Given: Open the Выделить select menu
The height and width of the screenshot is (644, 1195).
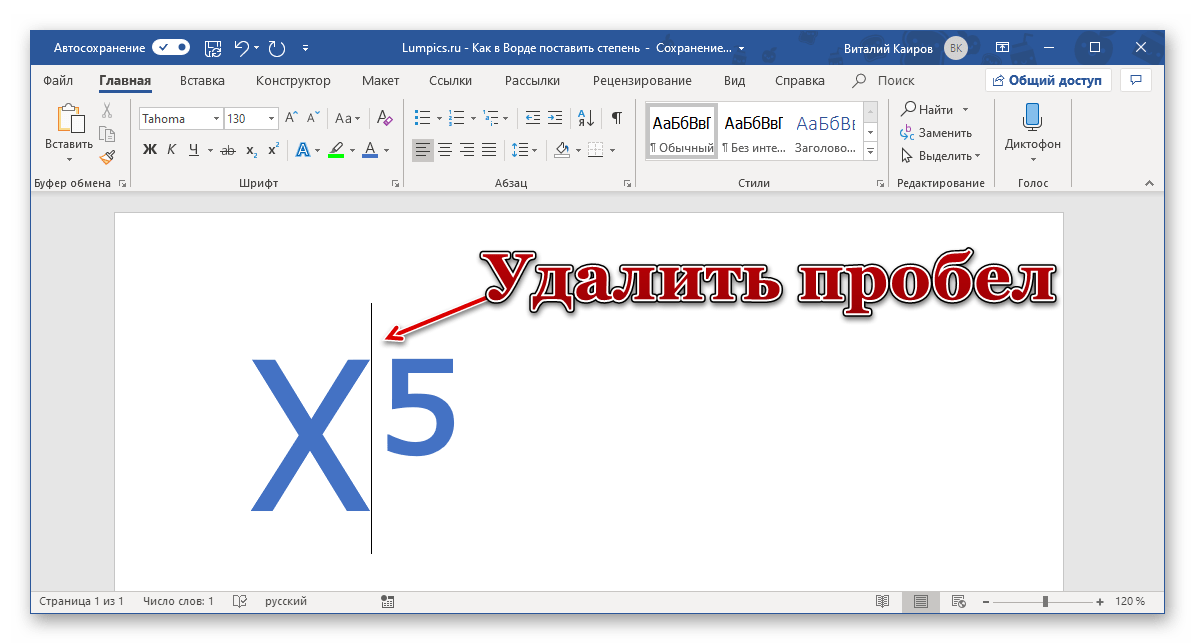Looking at the screenshot, I should tap(941, 155).
